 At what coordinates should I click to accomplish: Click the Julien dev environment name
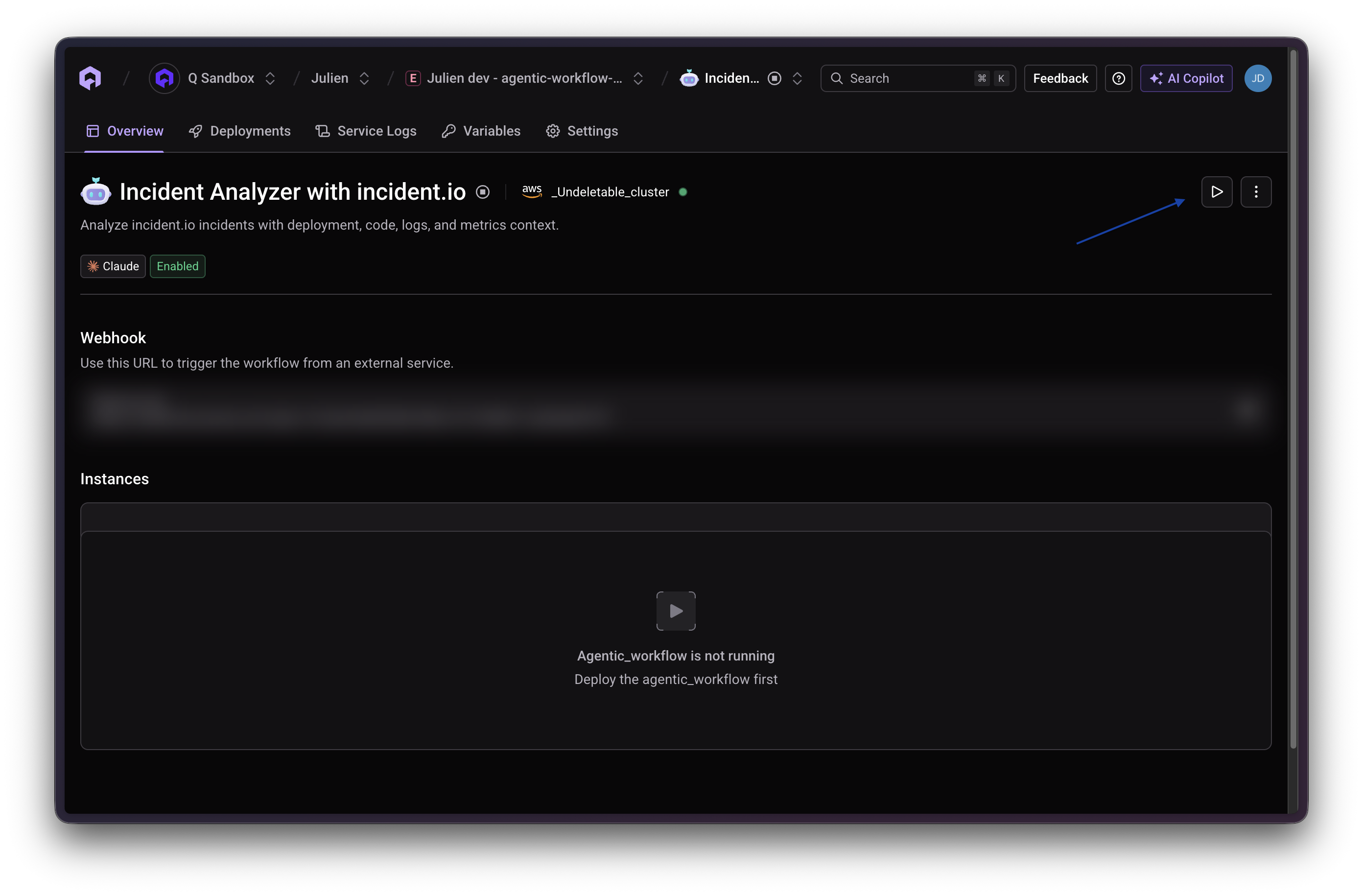tap(524, 78)
